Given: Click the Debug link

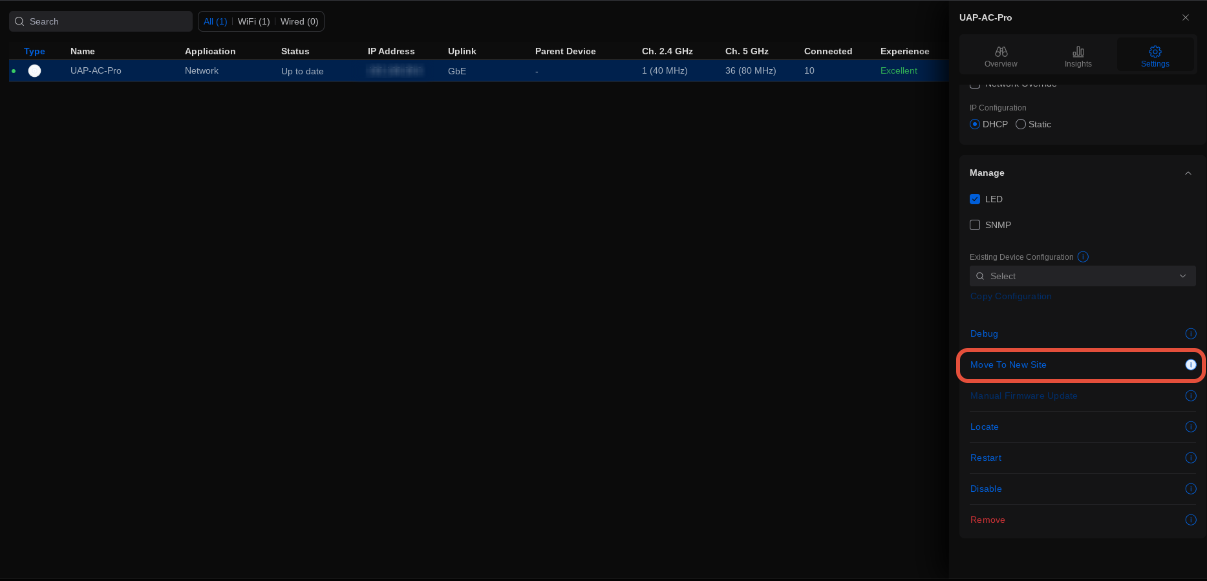Looking at the screenshot, I should click(x=984, y=334).
